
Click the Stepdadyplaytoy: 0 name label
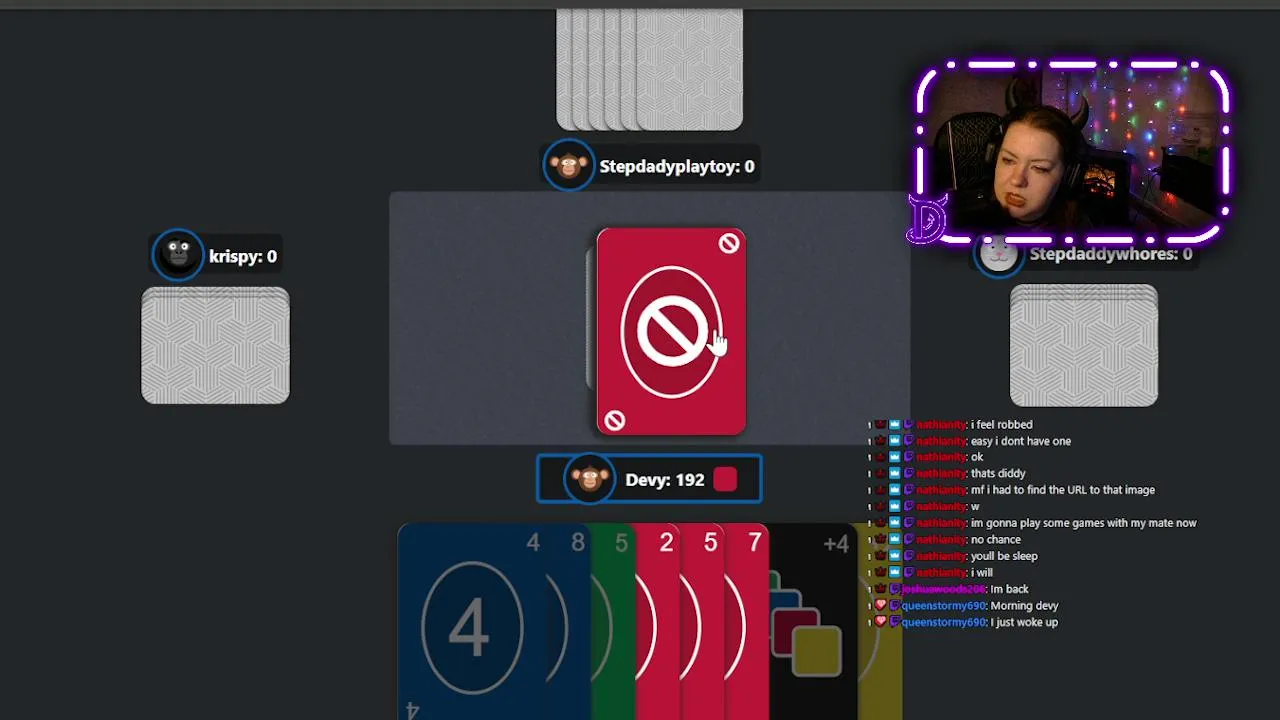click(677, 166)
